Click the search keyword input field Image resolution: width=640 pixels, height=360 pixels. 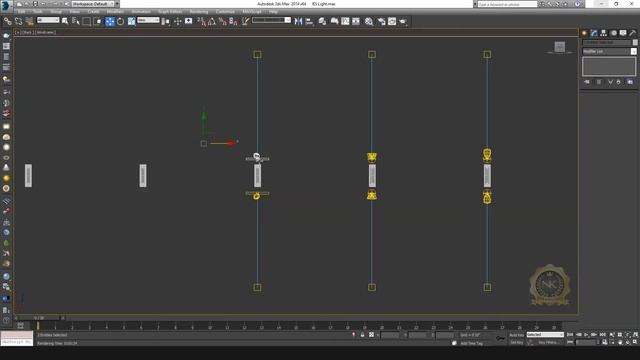click(x=507, y=4)
